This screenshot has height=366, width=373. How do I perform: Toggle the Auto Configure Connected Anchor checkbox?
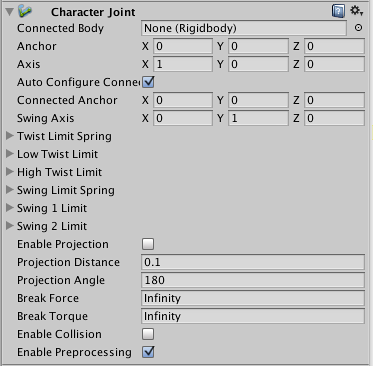[148, 82]
